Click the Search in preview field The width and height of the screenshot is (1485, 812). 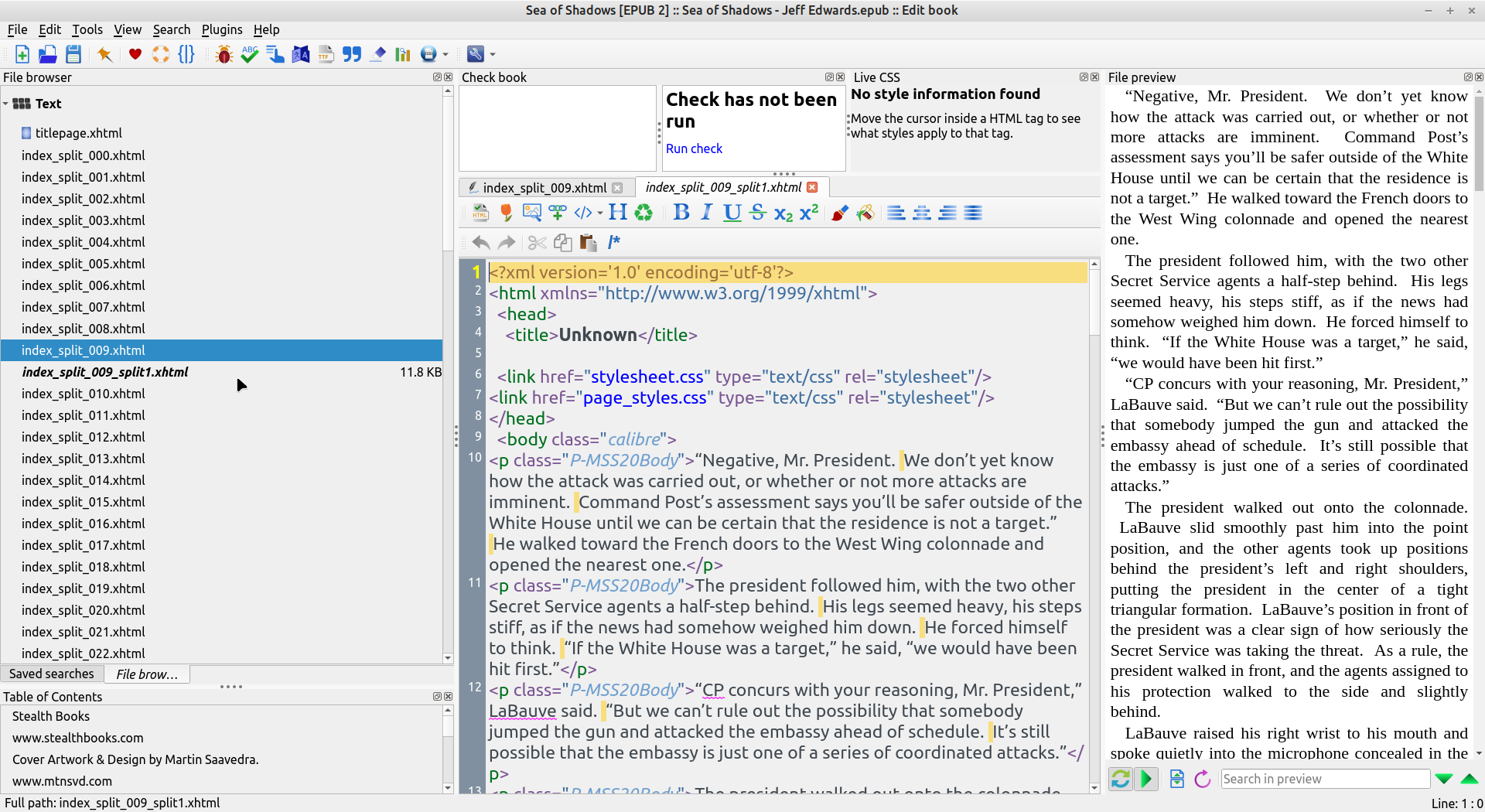1324,779
